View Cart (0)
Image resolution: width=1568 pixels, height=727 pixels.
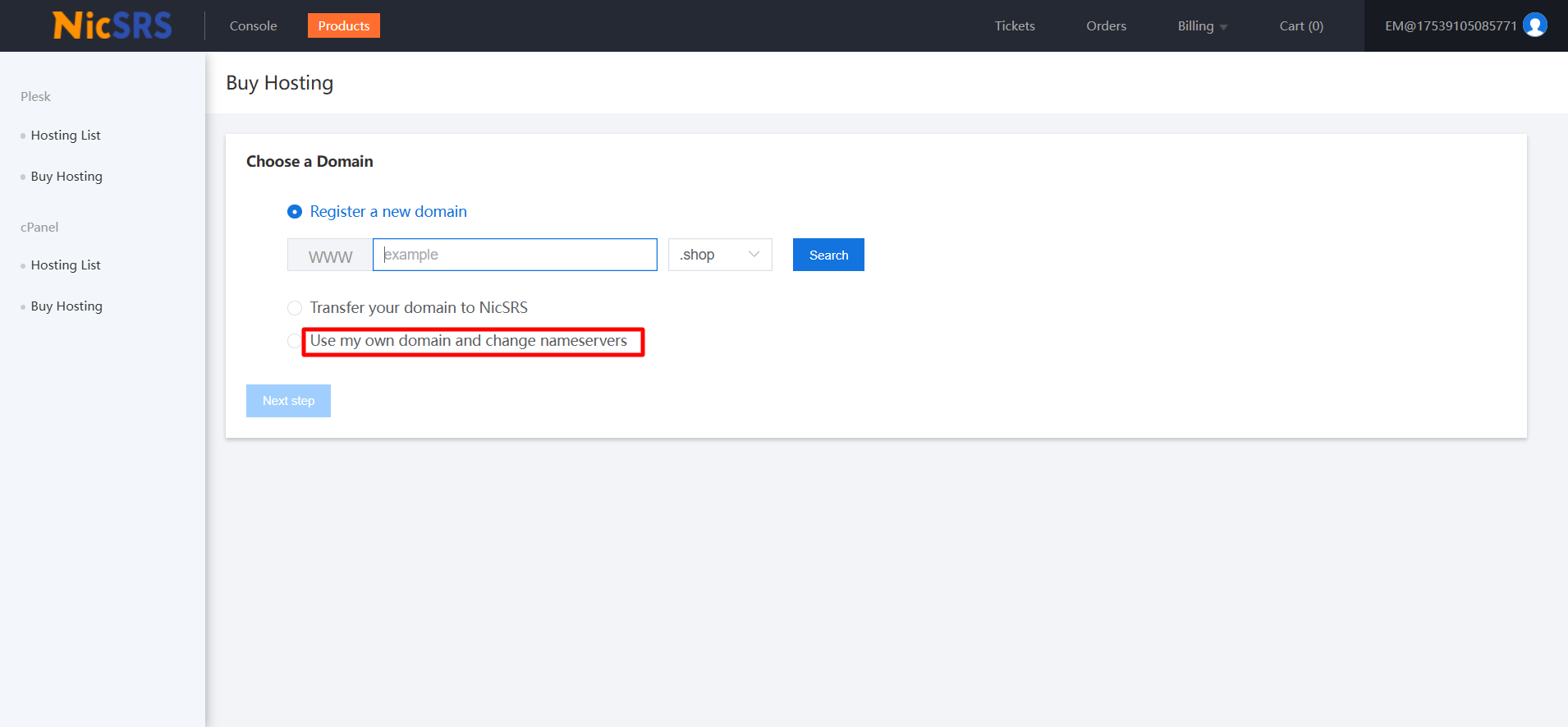[1301, 26]
